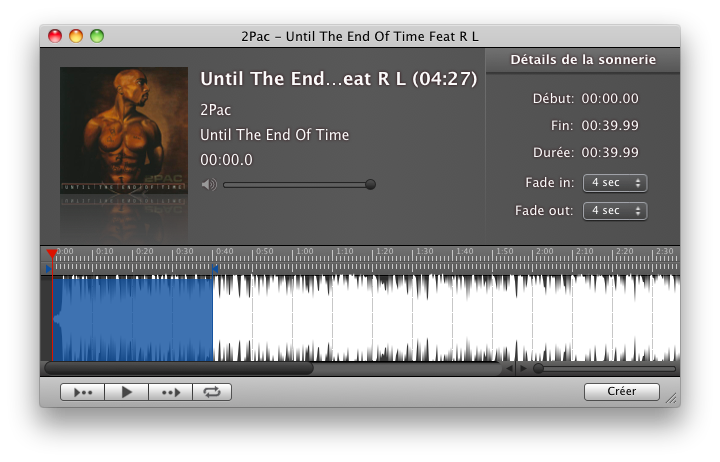Toggle loop playback button
This screenshot has height=462, width=720.
(x=212, y=392)
